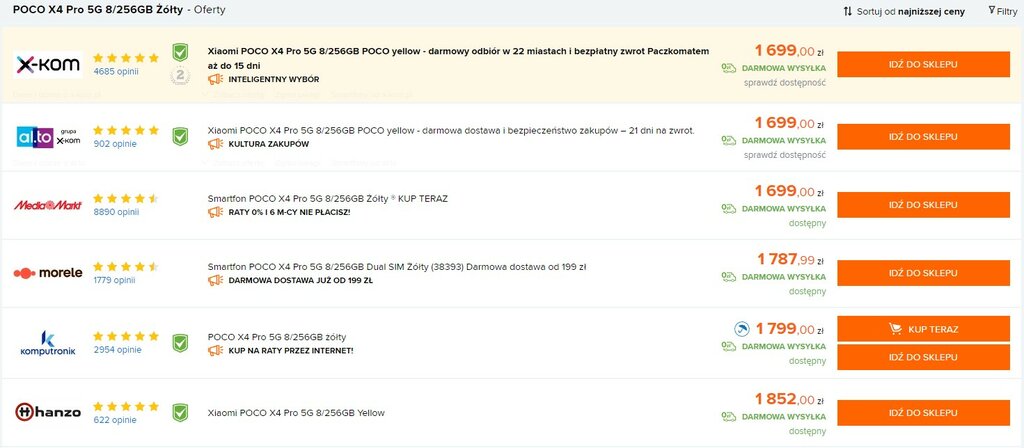Click the megaphone icon beside Raty 0%

(216, 212)
